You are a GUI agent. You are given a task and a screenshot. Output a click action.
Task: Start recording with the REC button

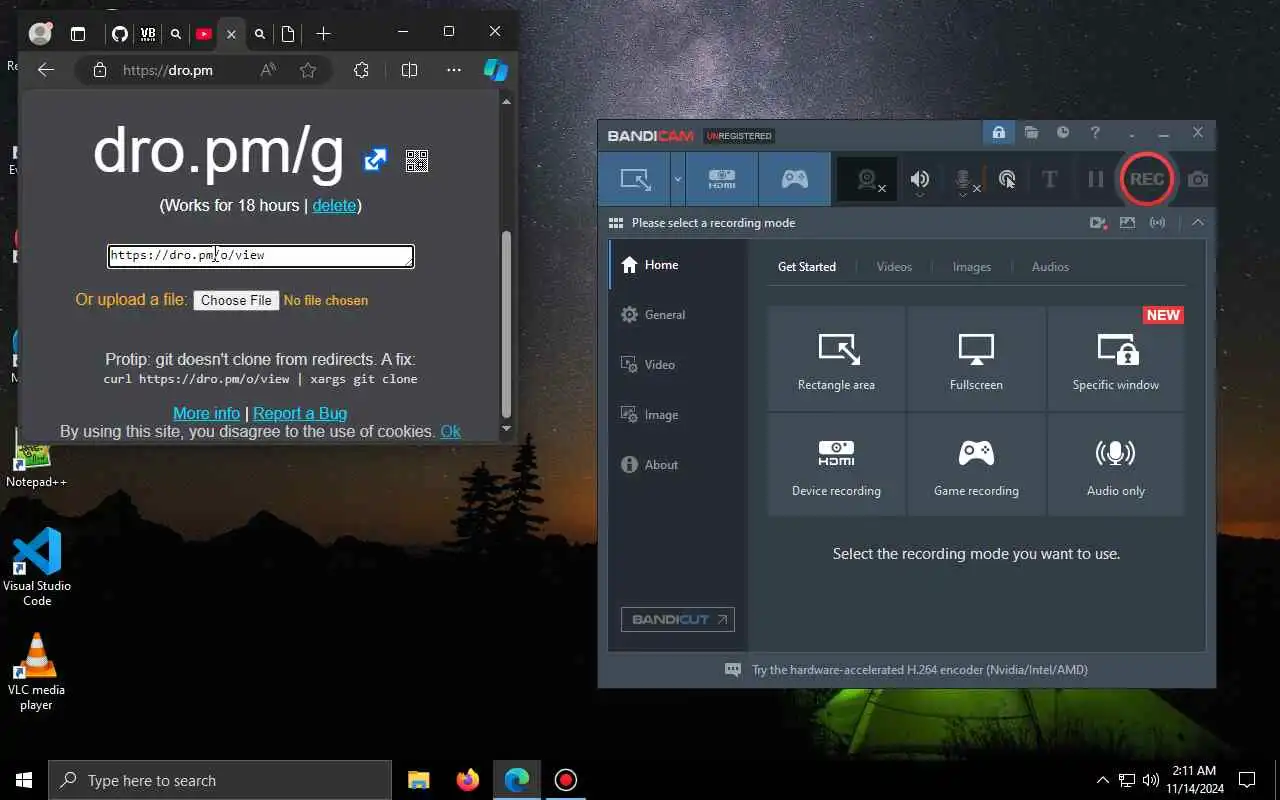tap(1146, 179)
